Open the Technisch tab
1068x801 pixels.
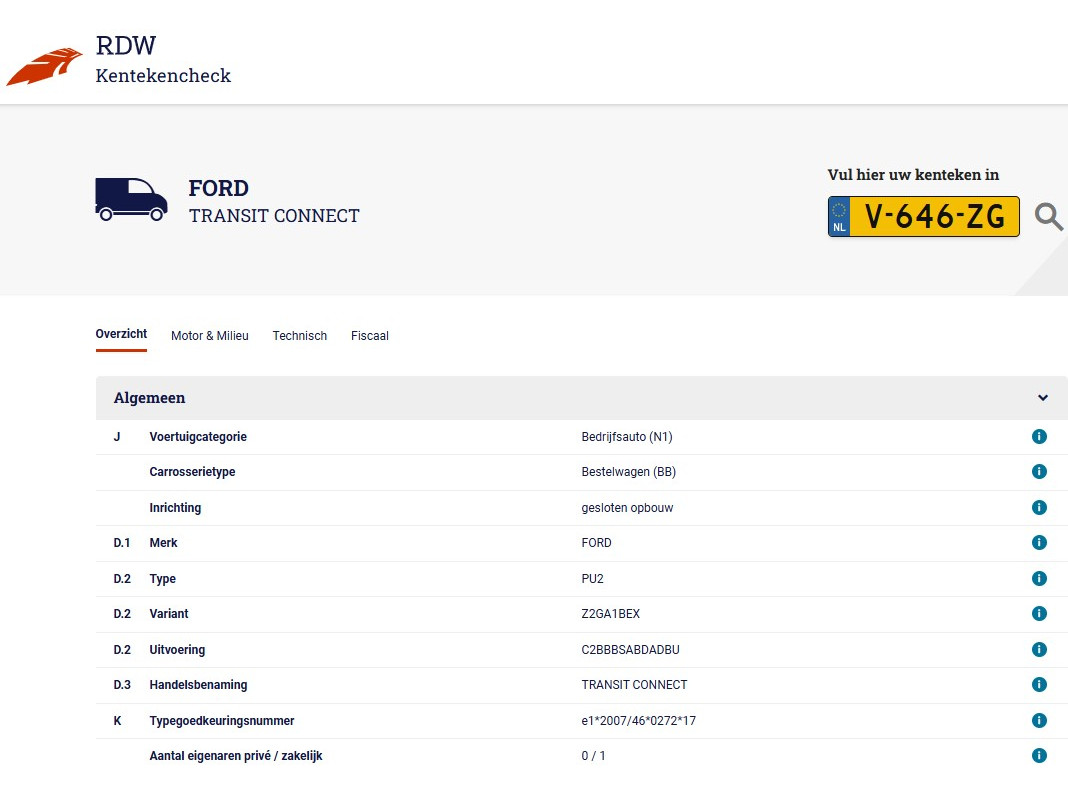coord(300,336)
